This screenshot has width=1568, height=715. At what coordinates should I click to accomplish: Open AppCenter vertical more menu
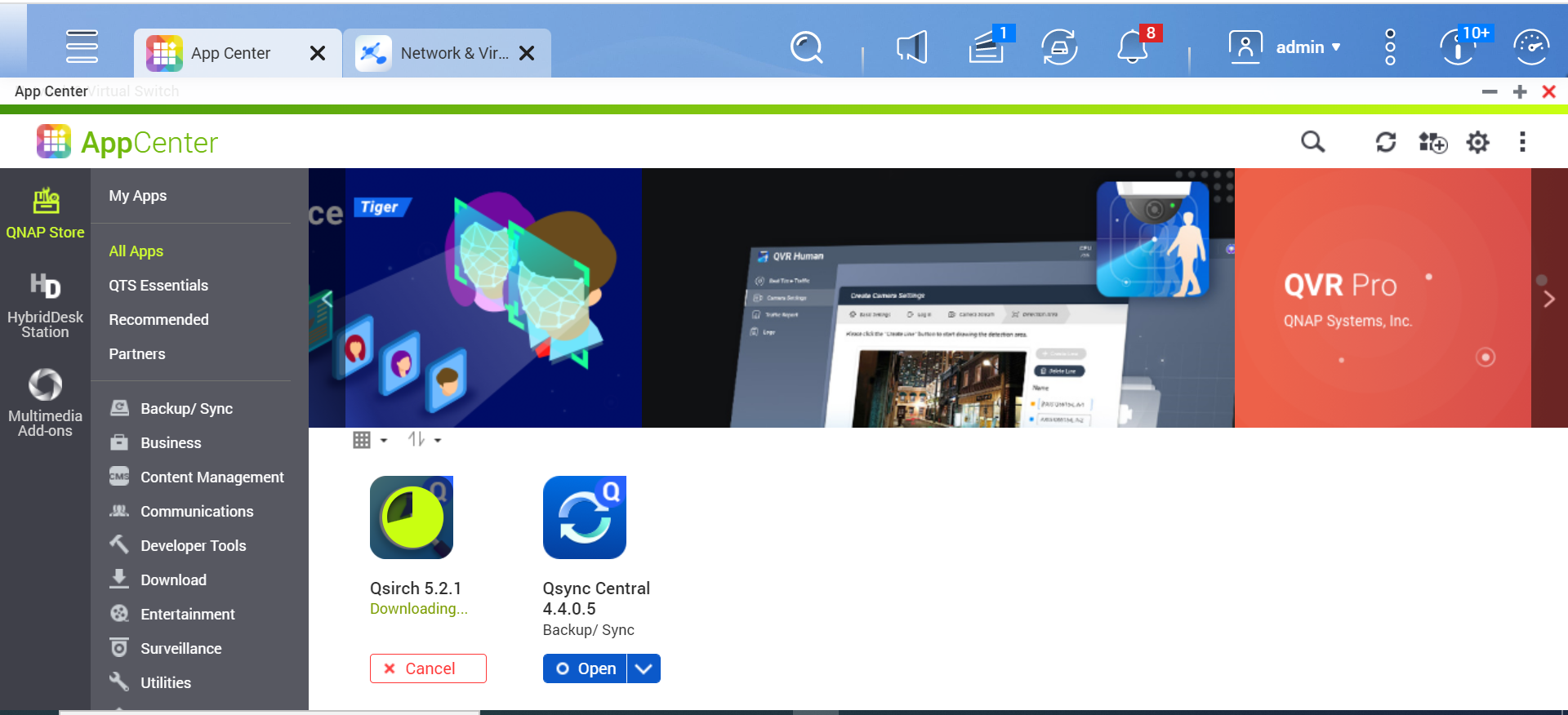click(x=1522, y=142)
